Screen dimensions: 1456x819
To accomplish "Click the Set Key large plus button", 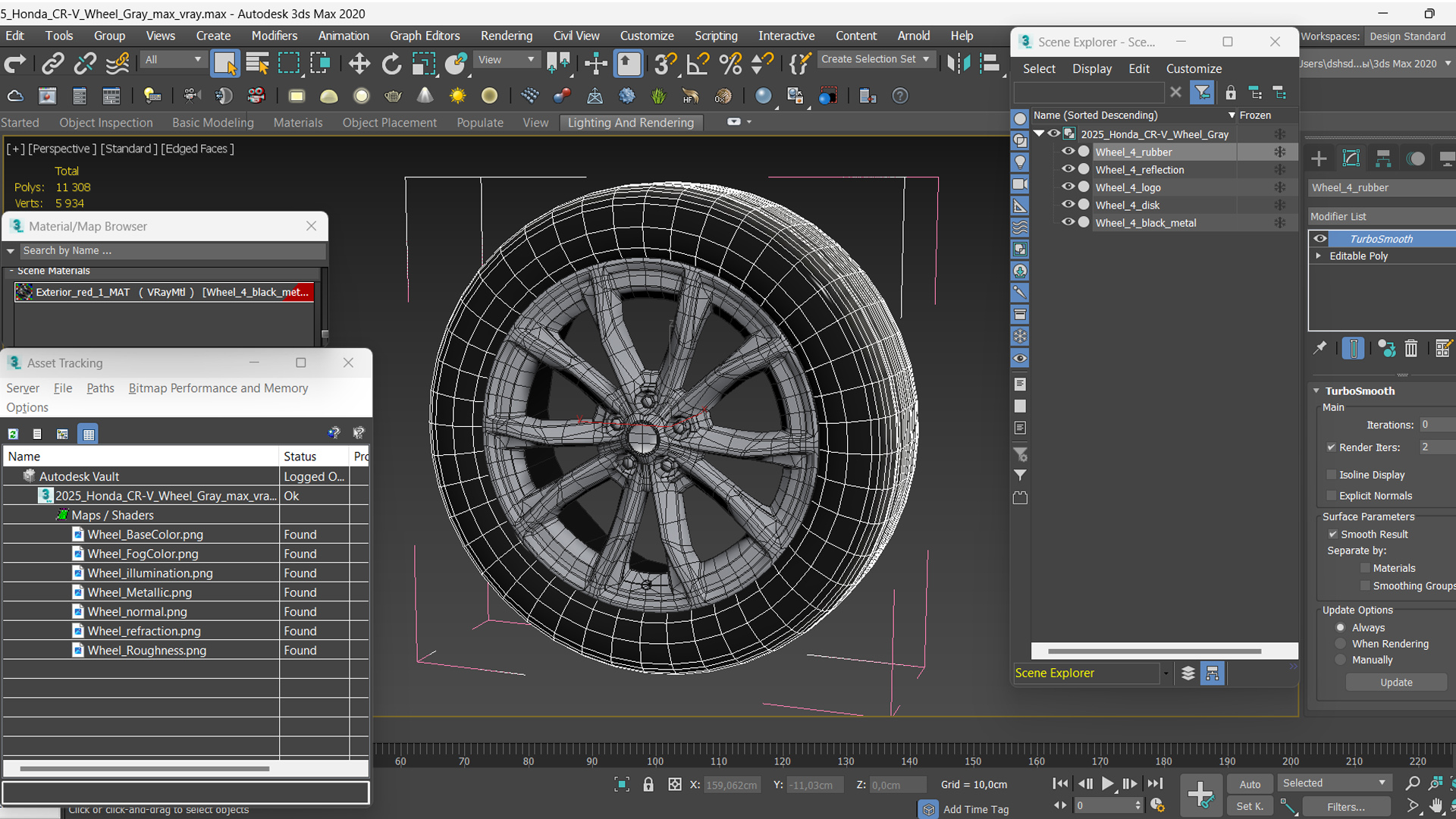I will [x=1200, y=795].
